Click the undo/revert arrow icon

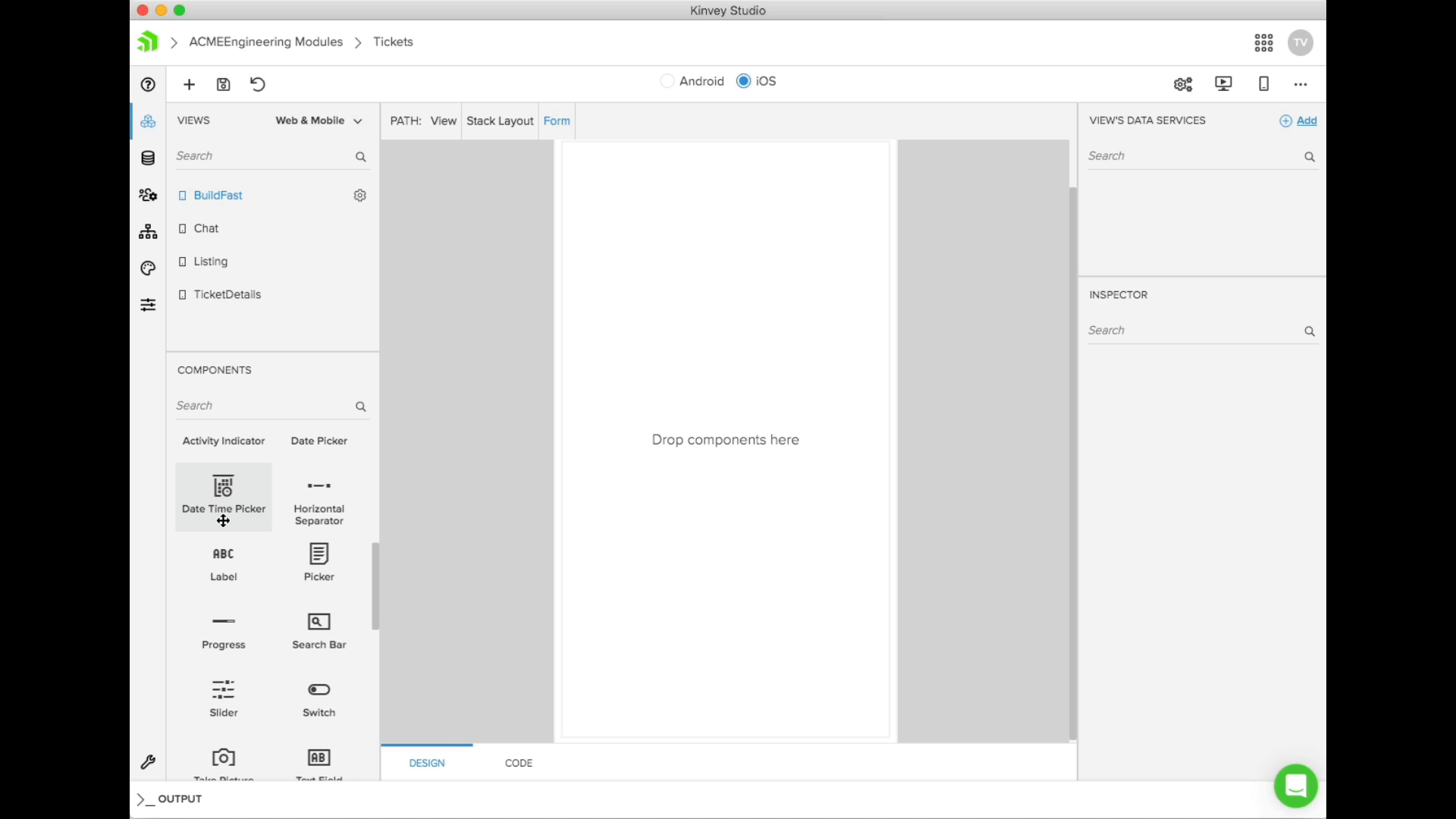click(x=258, y=84)
